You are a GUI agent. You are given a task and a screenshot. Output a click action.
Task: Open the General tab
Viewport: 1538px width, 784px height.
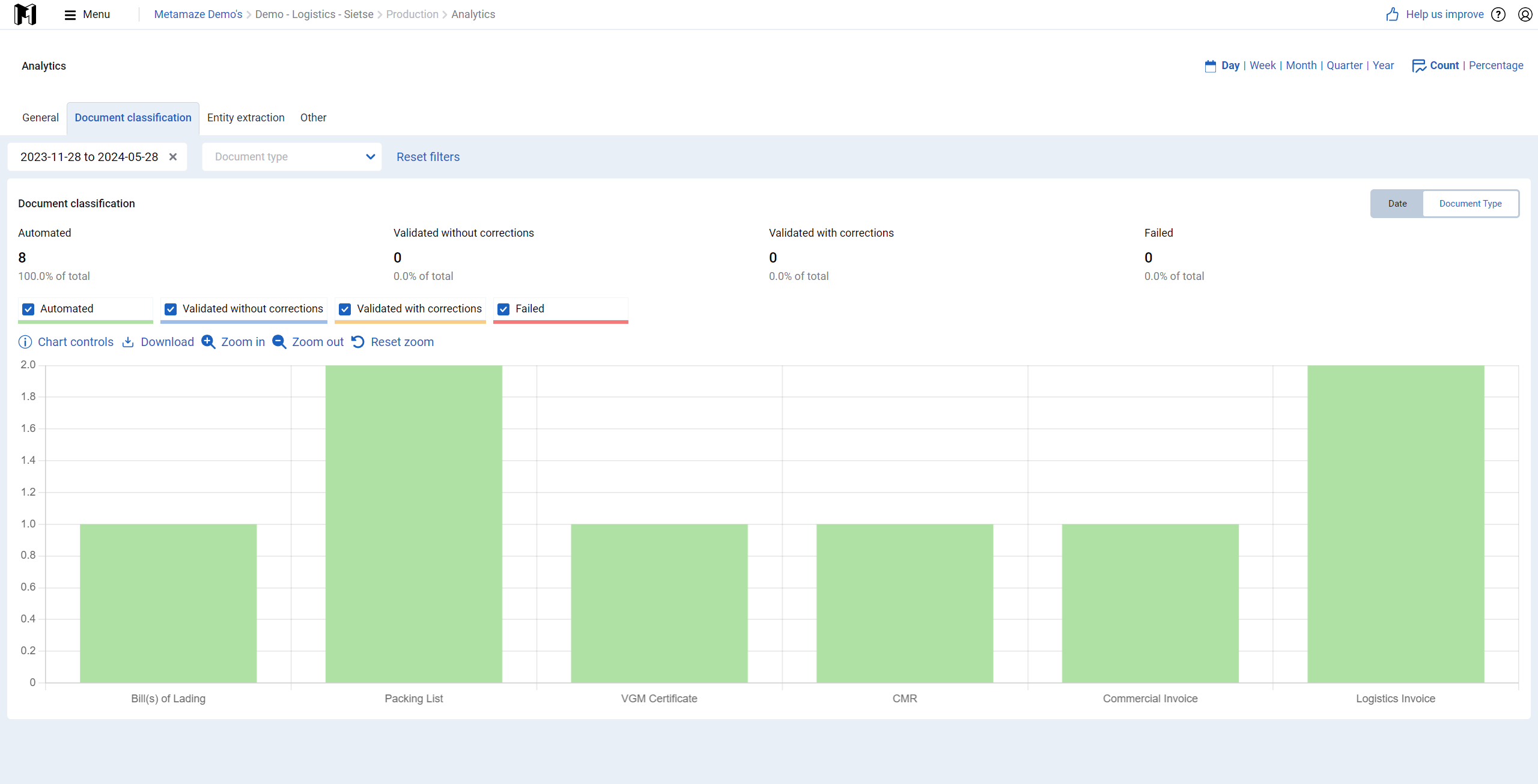pos(40,118)
